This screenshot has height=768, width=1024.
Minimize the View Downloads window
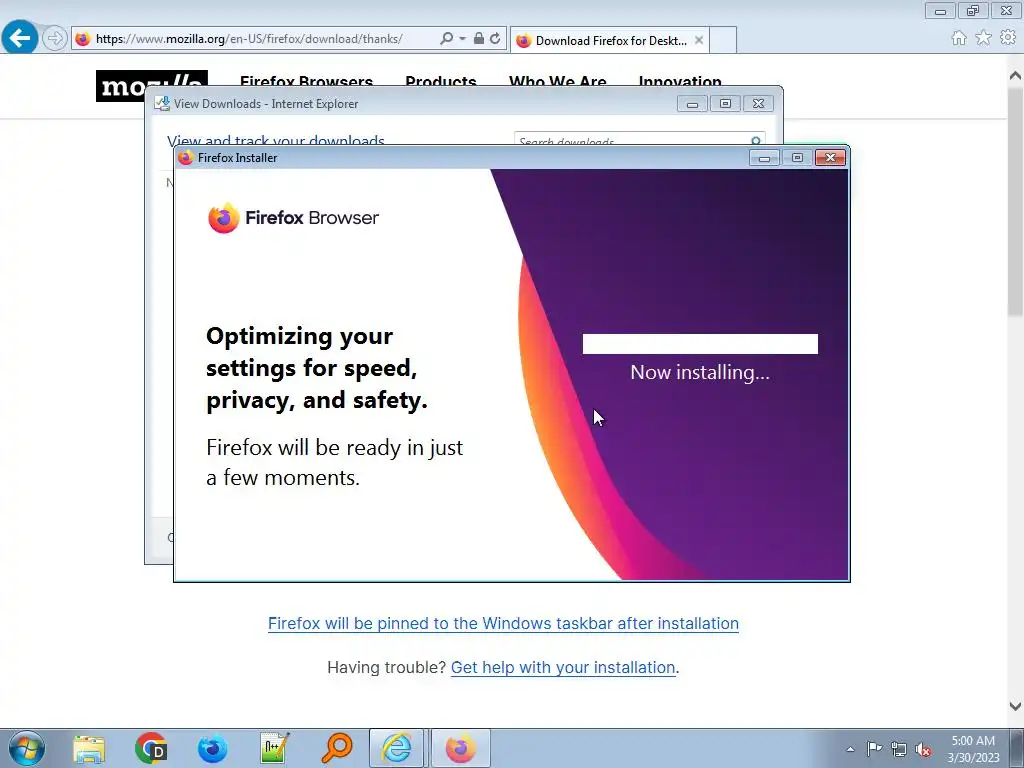[692, 103]
